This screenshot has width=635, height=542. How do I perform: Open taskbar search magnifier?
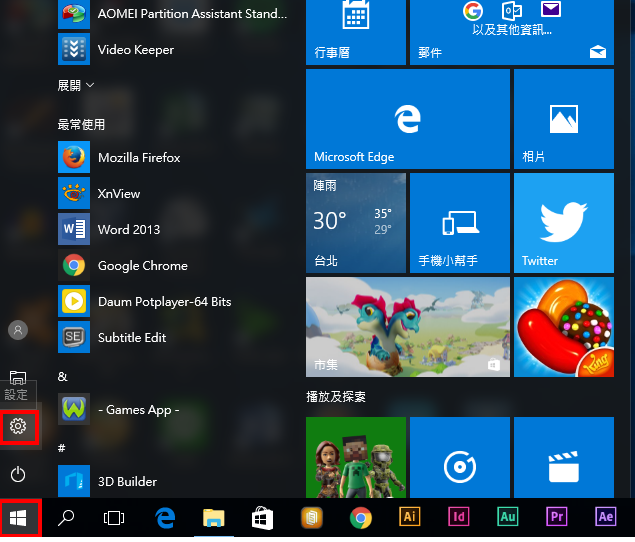(66, 518)
